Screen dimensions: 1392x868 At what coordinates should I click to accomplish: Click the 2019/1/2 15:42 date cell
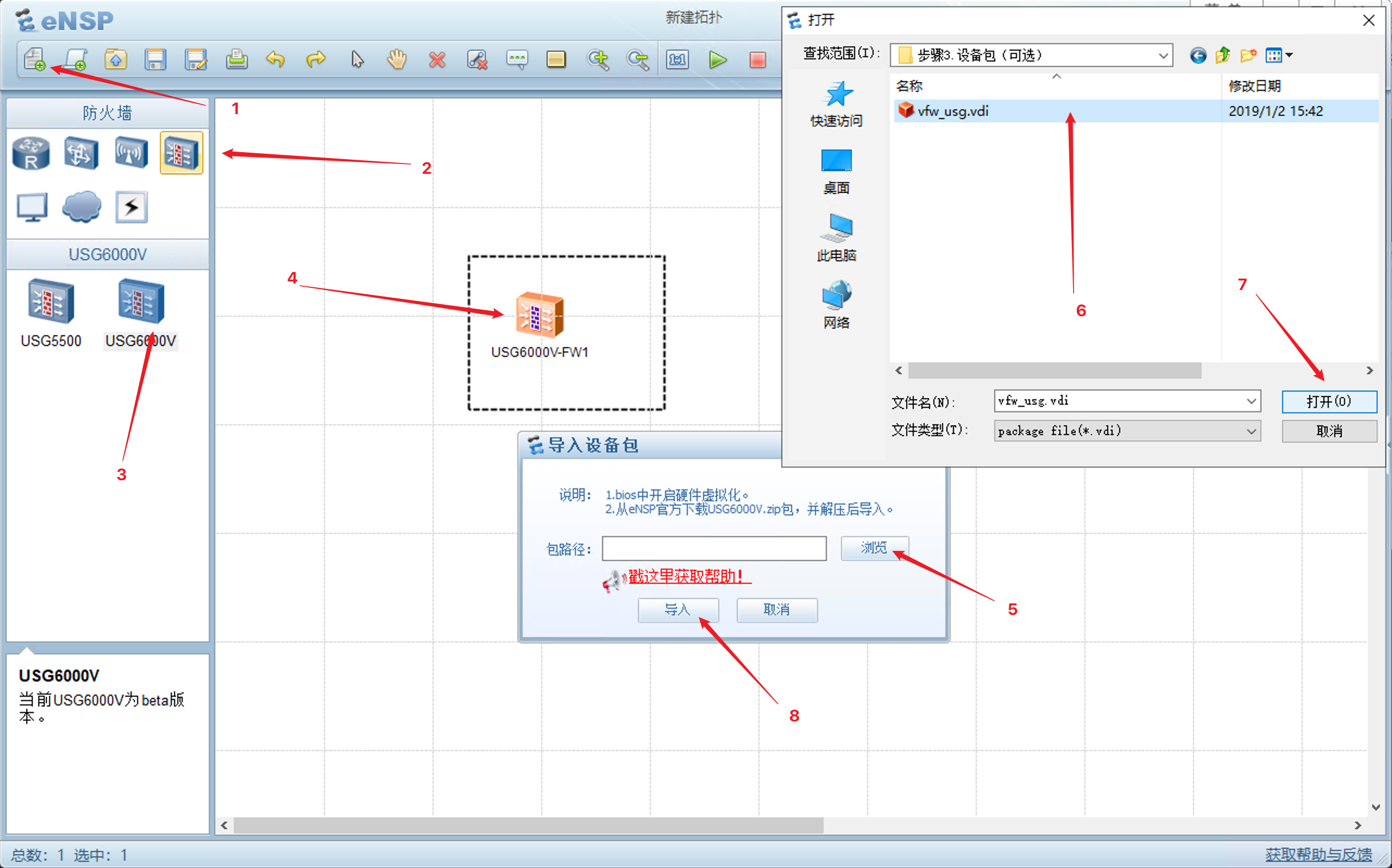[x=1275, y=111]
